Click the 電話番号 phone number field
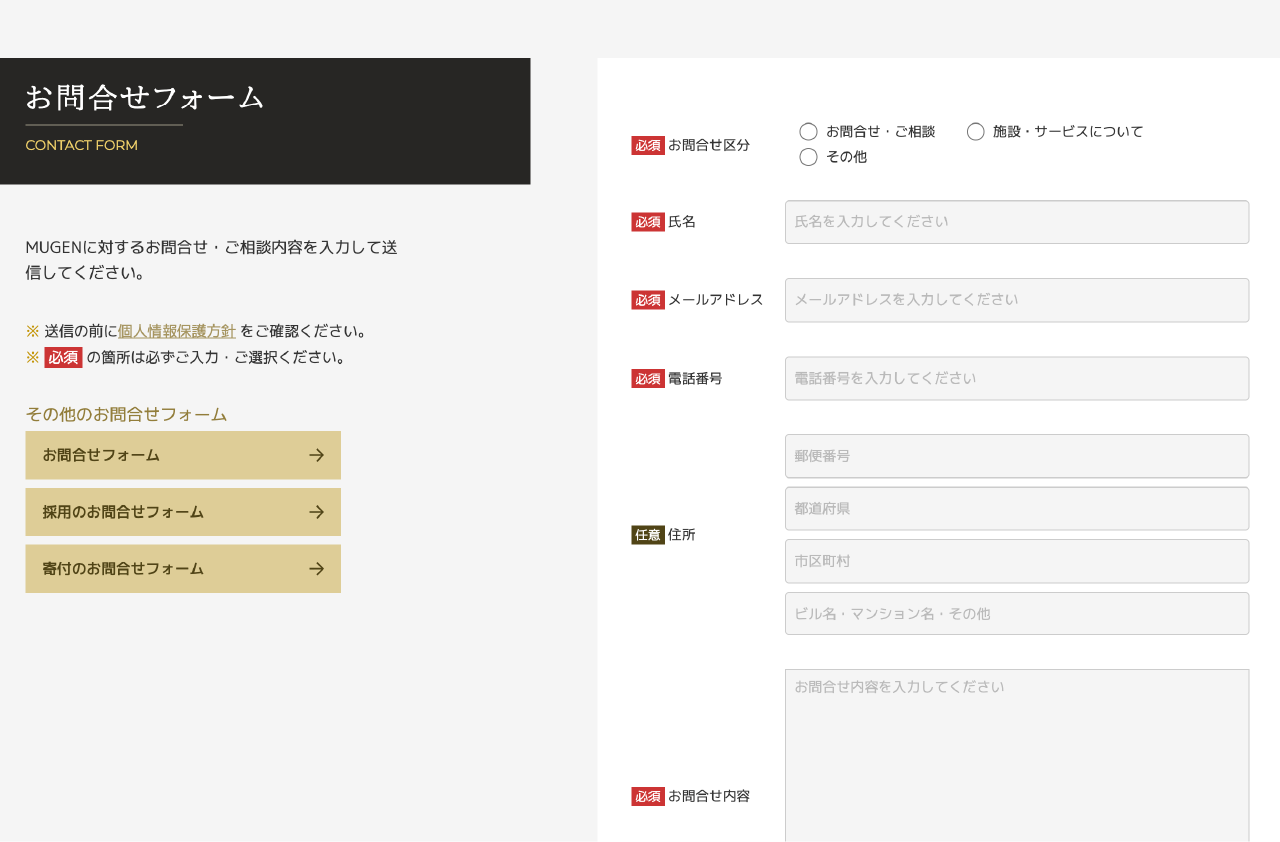The width and height of the screenshot is (1280, 842). 1016,378
